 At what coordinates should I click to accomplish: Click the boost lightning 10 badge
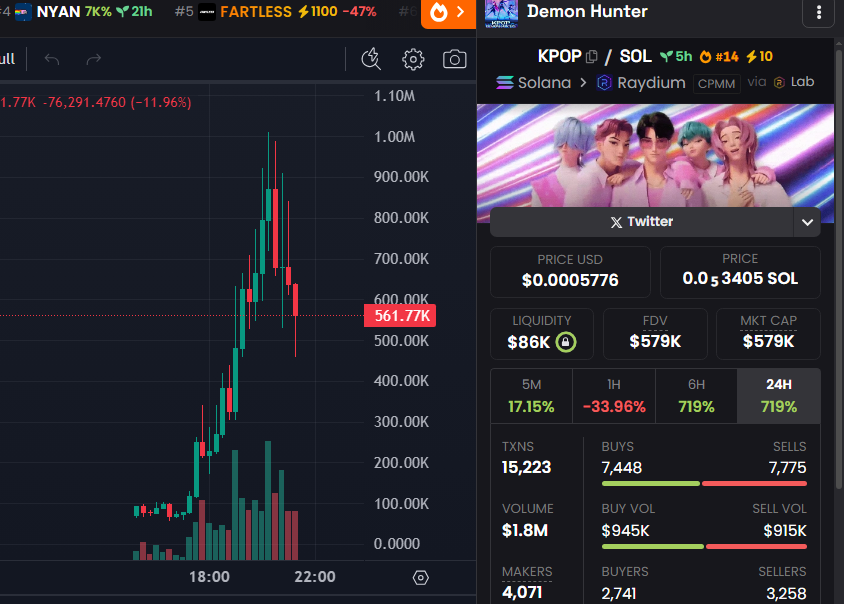[x=759, y=57]
